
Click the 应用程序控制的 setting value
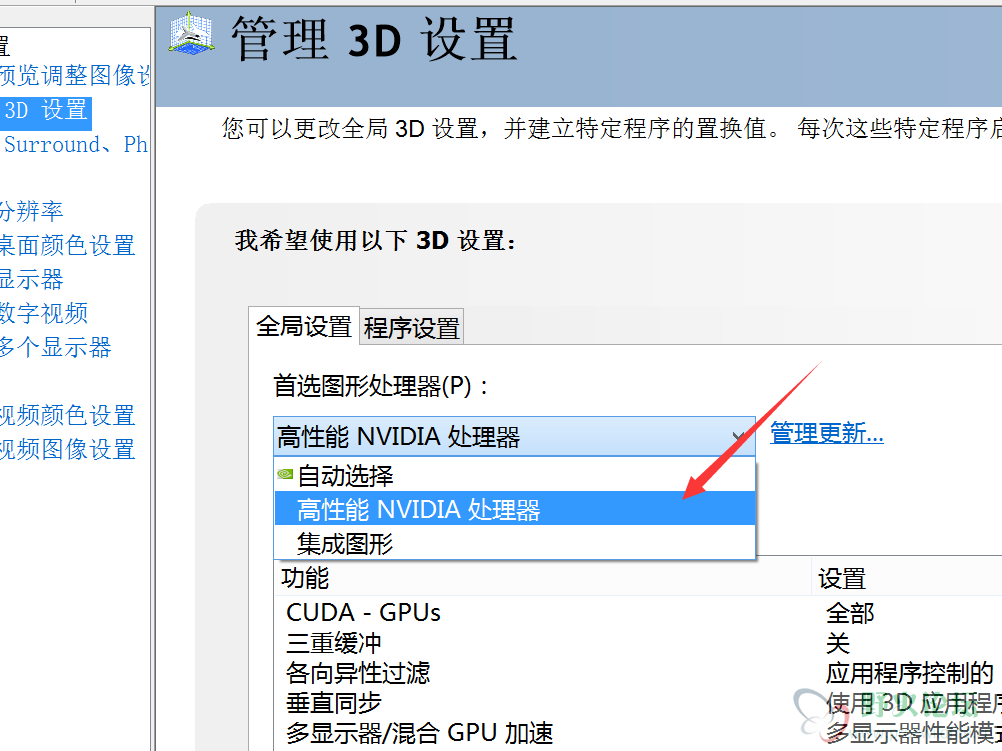(x=909, y=673)
